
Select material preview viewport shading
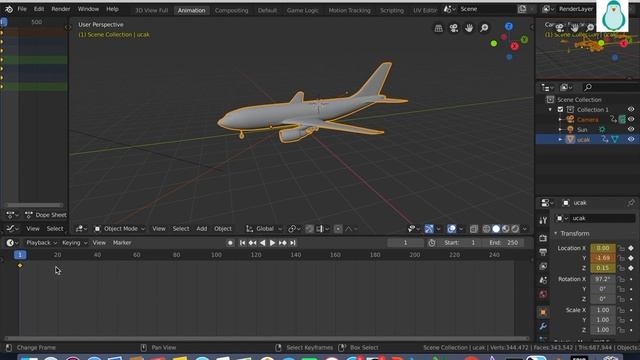point(506,229)
